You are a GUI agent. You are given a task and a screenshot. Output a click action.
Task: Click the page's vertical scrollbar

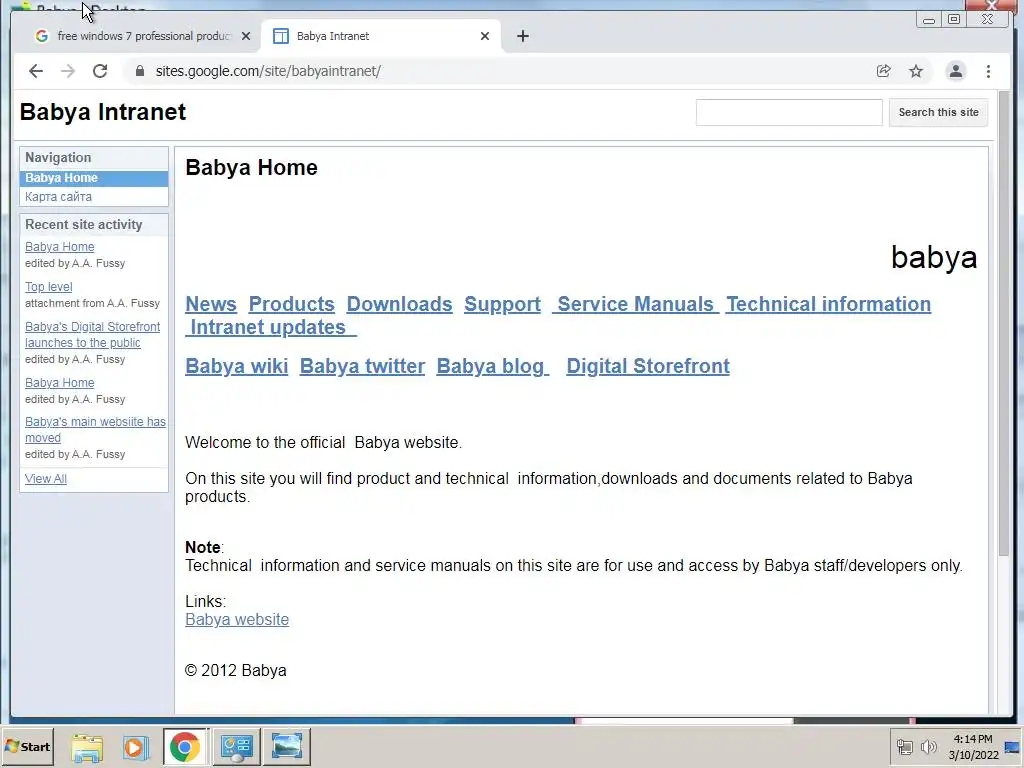[1004, 323]
